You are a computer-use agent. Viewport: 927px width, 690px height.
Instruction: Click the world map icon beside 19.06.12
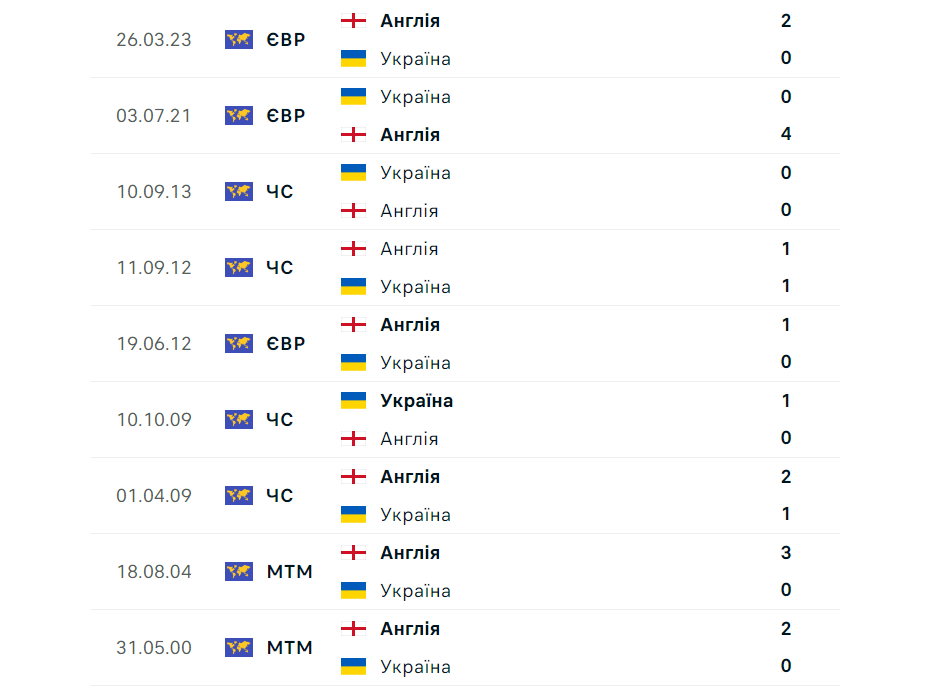[x=239, y=344]
